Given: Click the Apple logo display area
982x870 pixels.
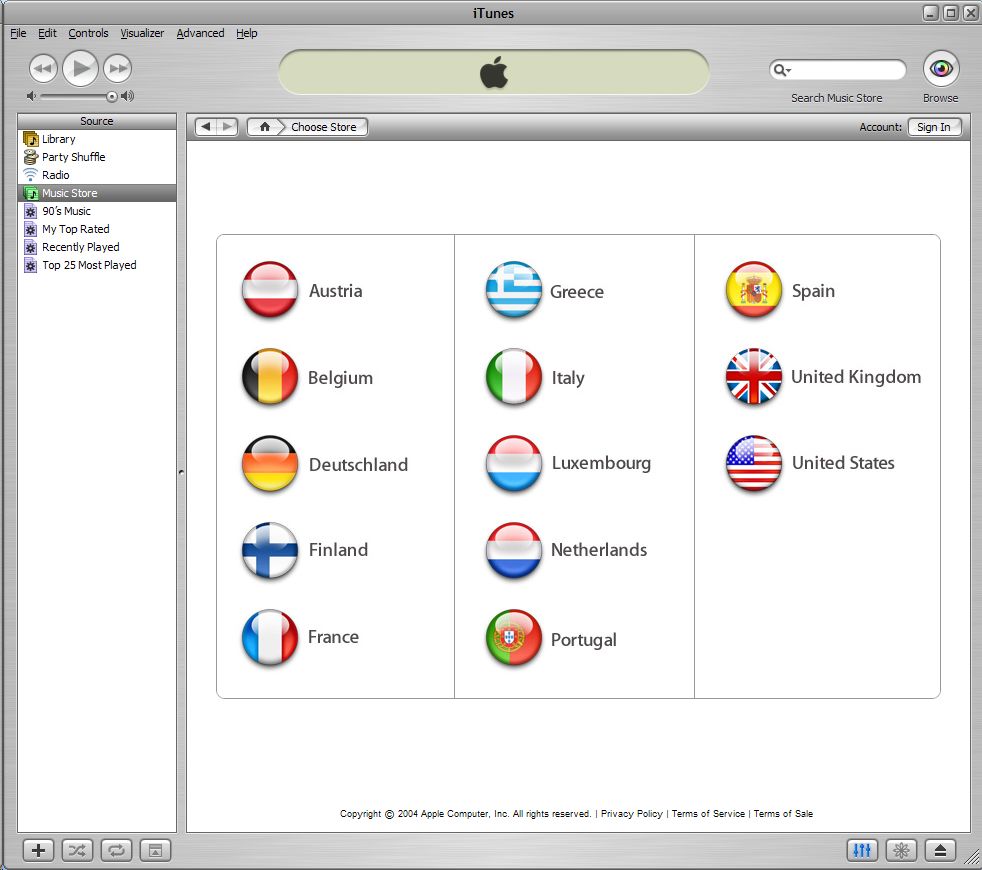Looking at the screenshot, I should [494, 72].
